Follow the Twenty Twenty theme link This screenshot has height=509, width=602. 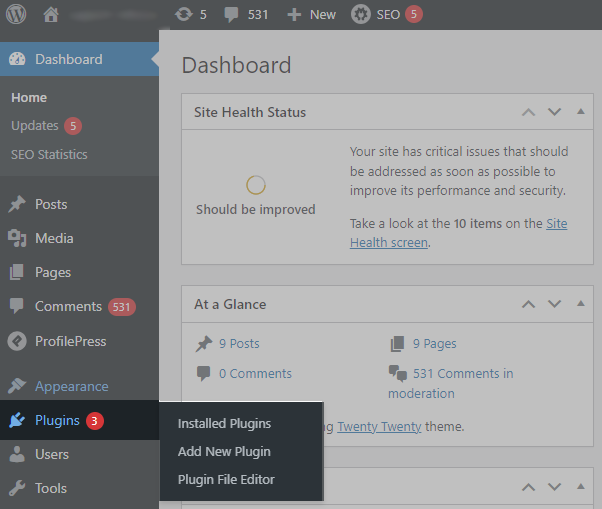[x=379, y=426]
